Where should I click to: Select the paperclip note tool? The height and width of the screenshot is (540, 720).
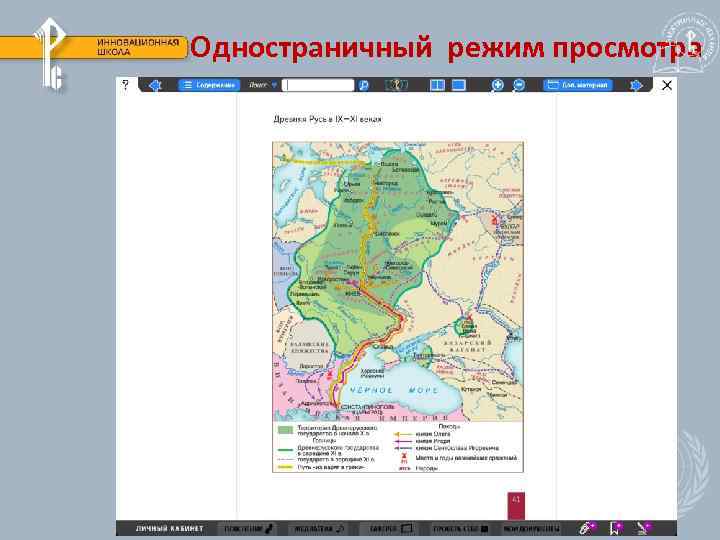tap(587, 528)
